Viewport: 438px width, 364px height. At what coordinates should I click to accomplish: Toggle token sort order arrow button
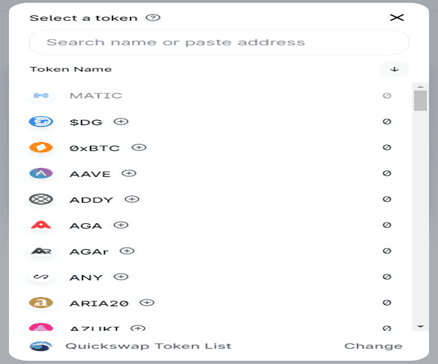(394, 69)
